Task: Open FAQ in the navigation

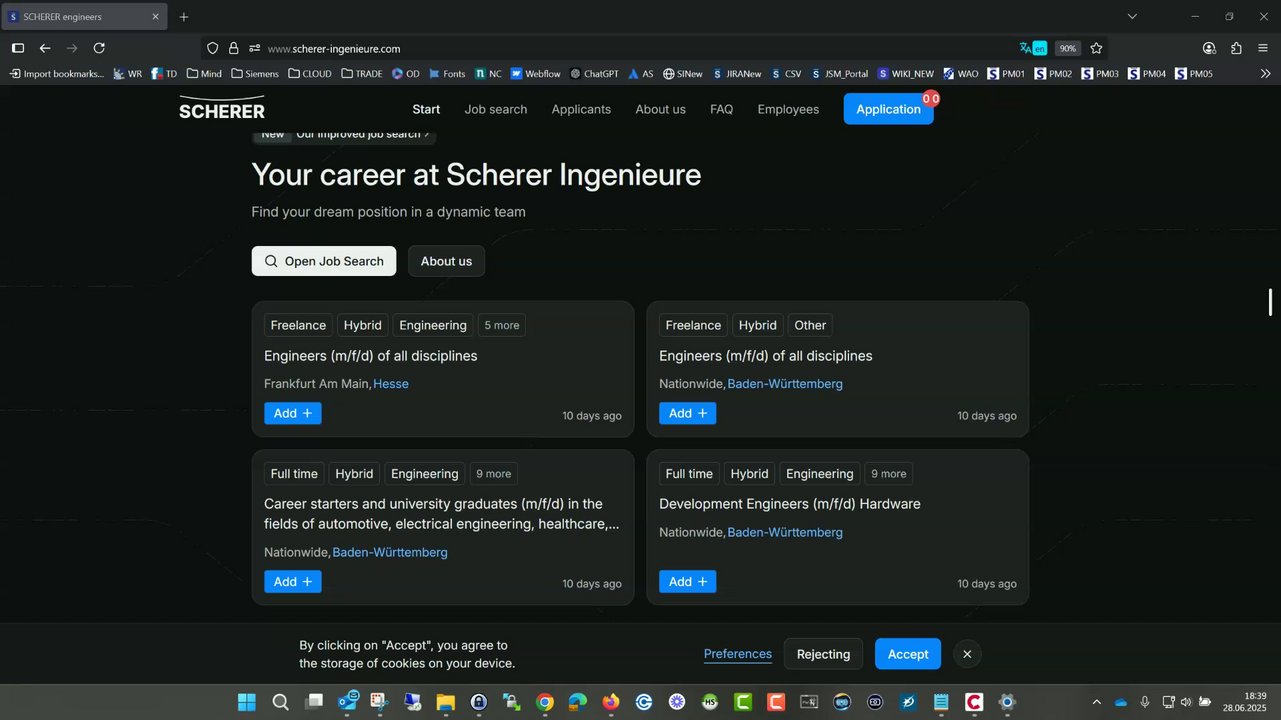Action: coord(722,109)
